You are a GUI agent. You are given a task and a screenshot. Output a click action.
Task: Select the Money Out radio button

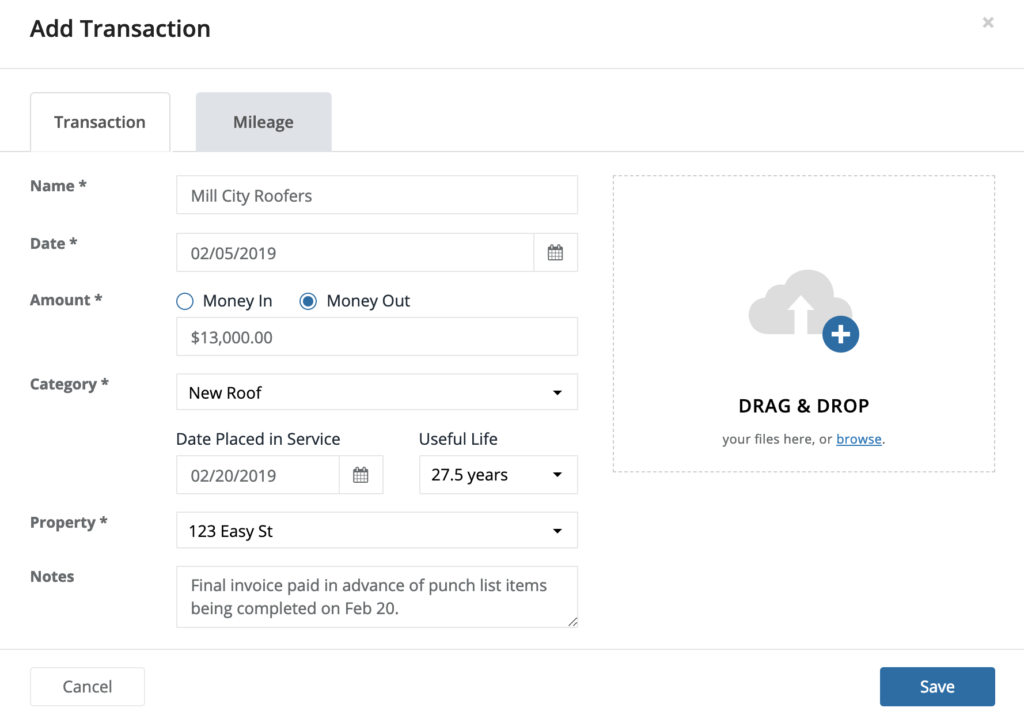[308, 301]
